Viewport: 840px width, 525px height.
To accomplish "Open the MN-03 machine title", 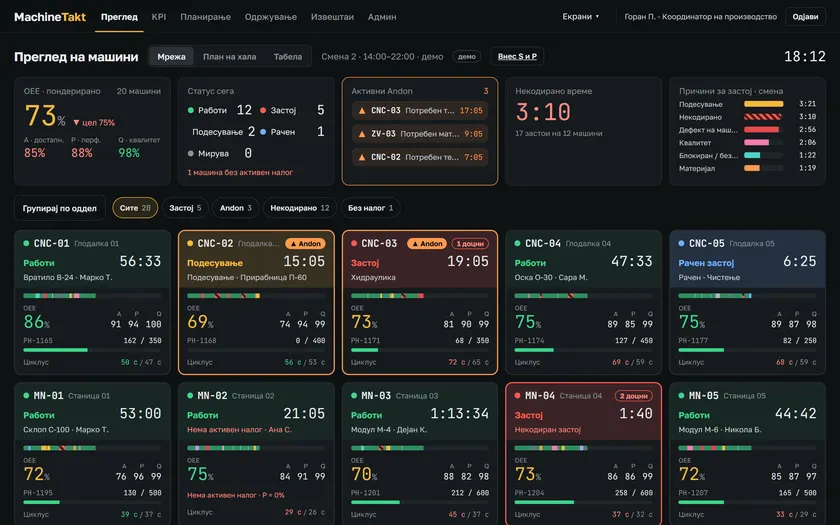I will tap(376, 395).
